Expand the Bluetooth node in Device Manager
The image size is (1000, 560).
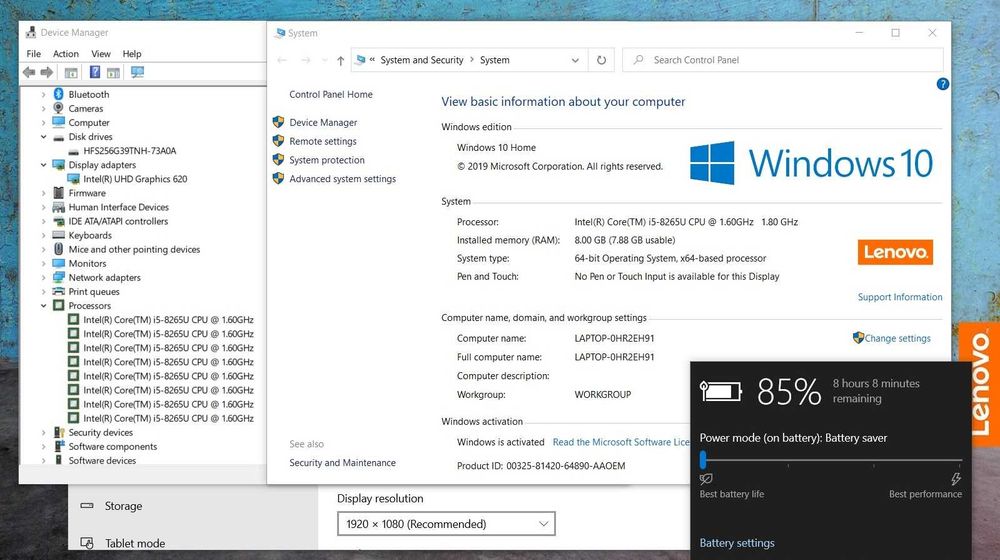tap(43, 94)
